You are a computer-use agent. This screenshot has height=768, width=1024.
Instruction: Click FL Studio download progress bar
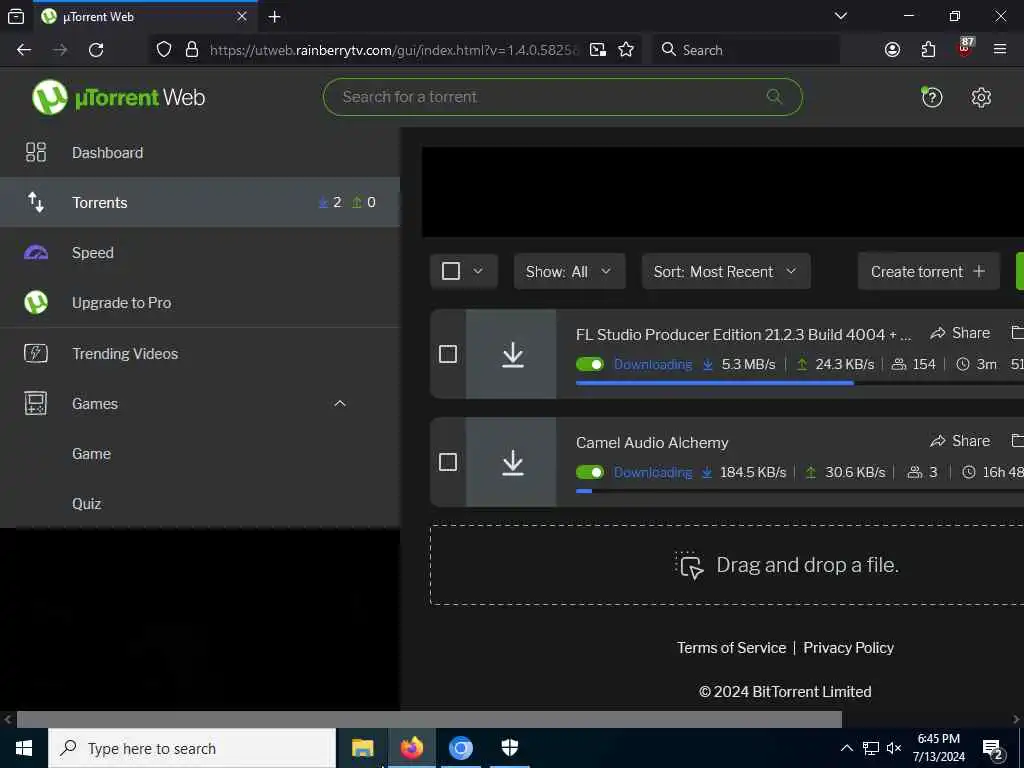tap(799, 383)
